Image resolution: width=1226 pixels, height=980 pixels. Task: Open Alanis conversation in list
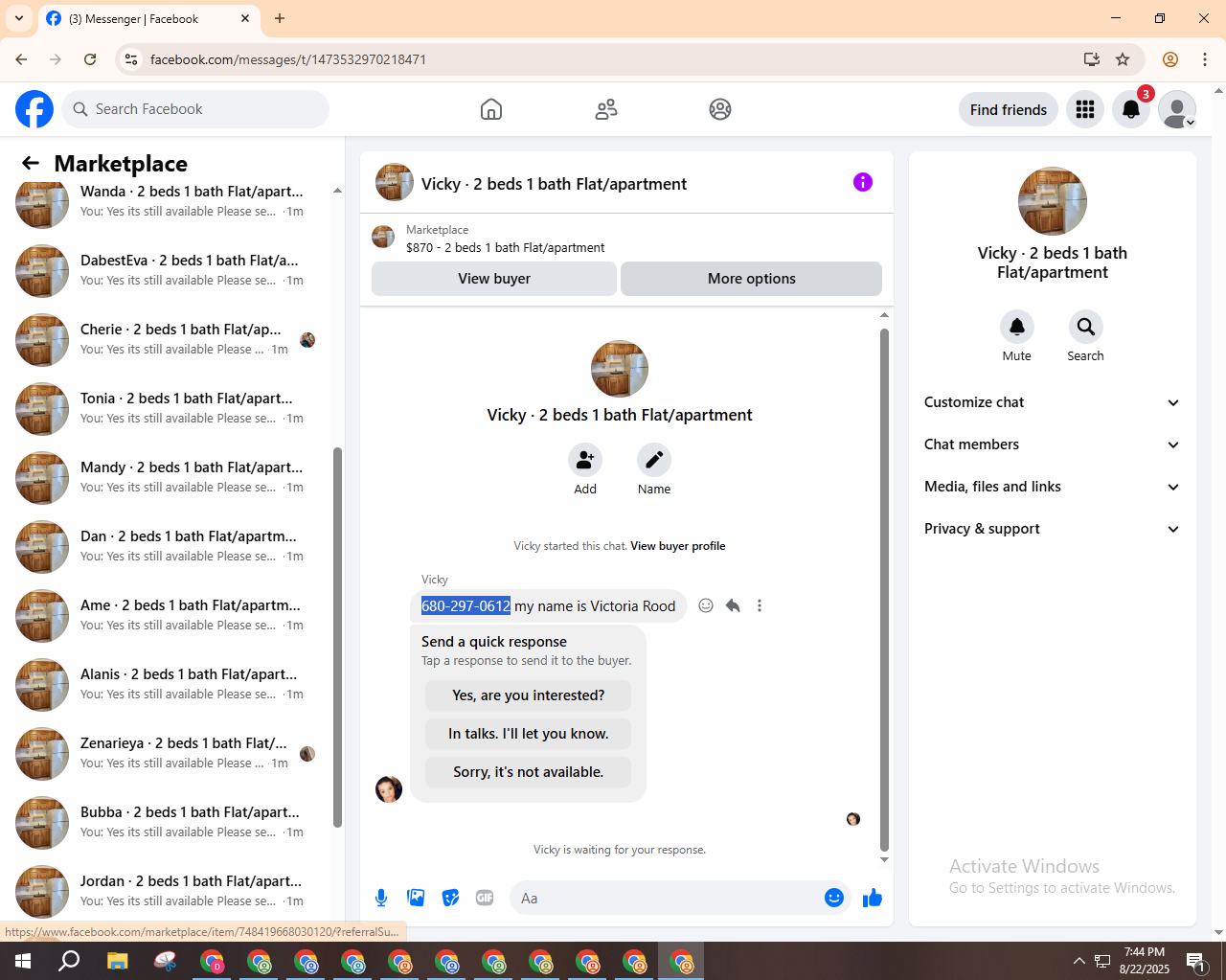tap(168, 684)
